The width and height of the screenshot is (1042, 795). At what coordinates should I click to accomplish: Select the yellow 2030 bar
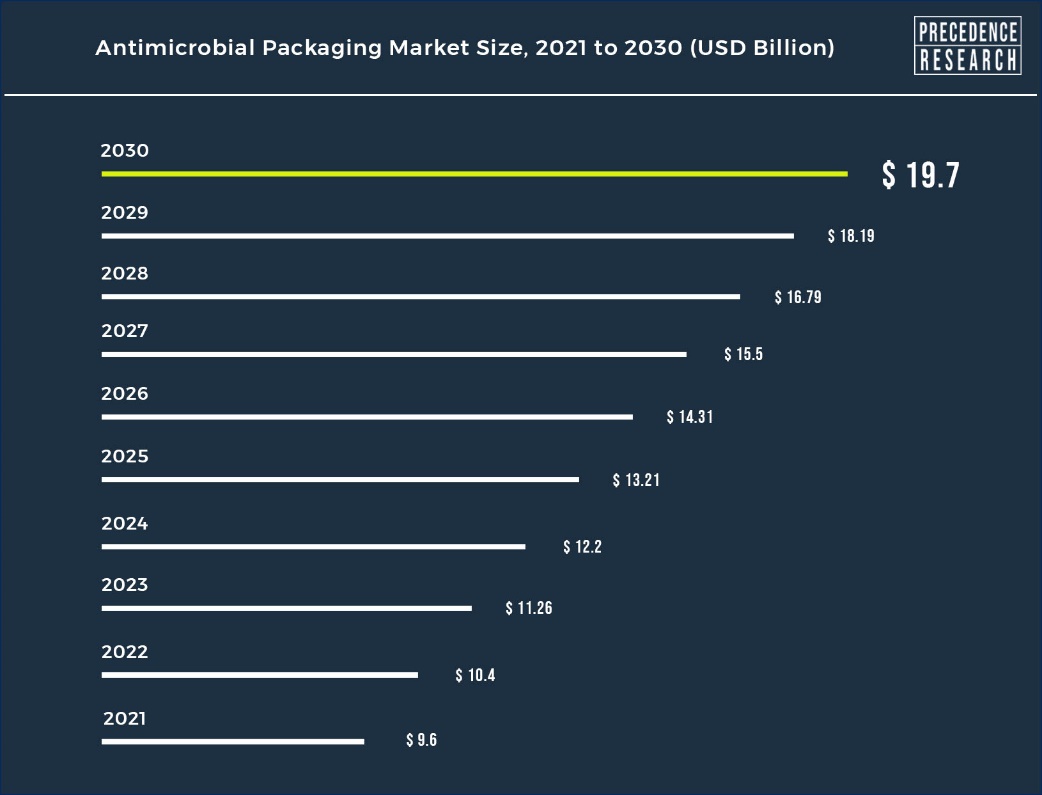coord(474,174)
